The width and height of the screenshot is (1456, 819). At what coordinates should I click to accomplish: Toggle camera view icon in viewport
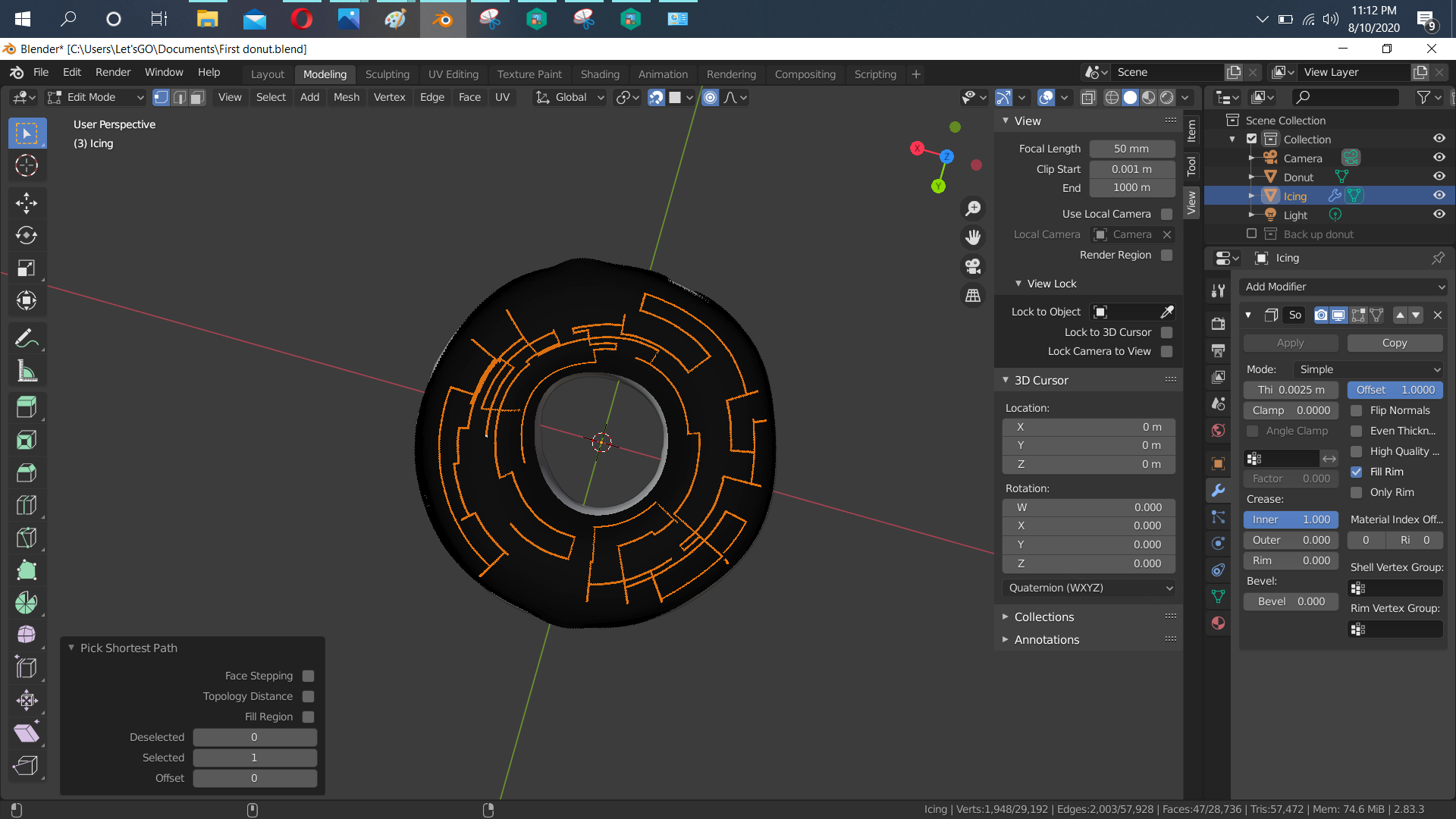click(973, 266)
